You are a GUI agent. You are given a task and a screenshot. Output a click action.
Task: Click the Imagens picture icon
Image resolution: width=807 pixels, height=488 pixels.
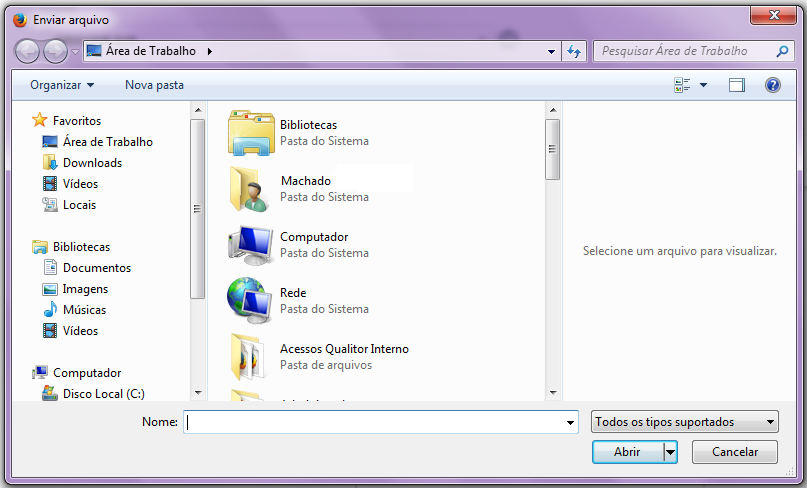pyautogui.click(x=50, y=289)
